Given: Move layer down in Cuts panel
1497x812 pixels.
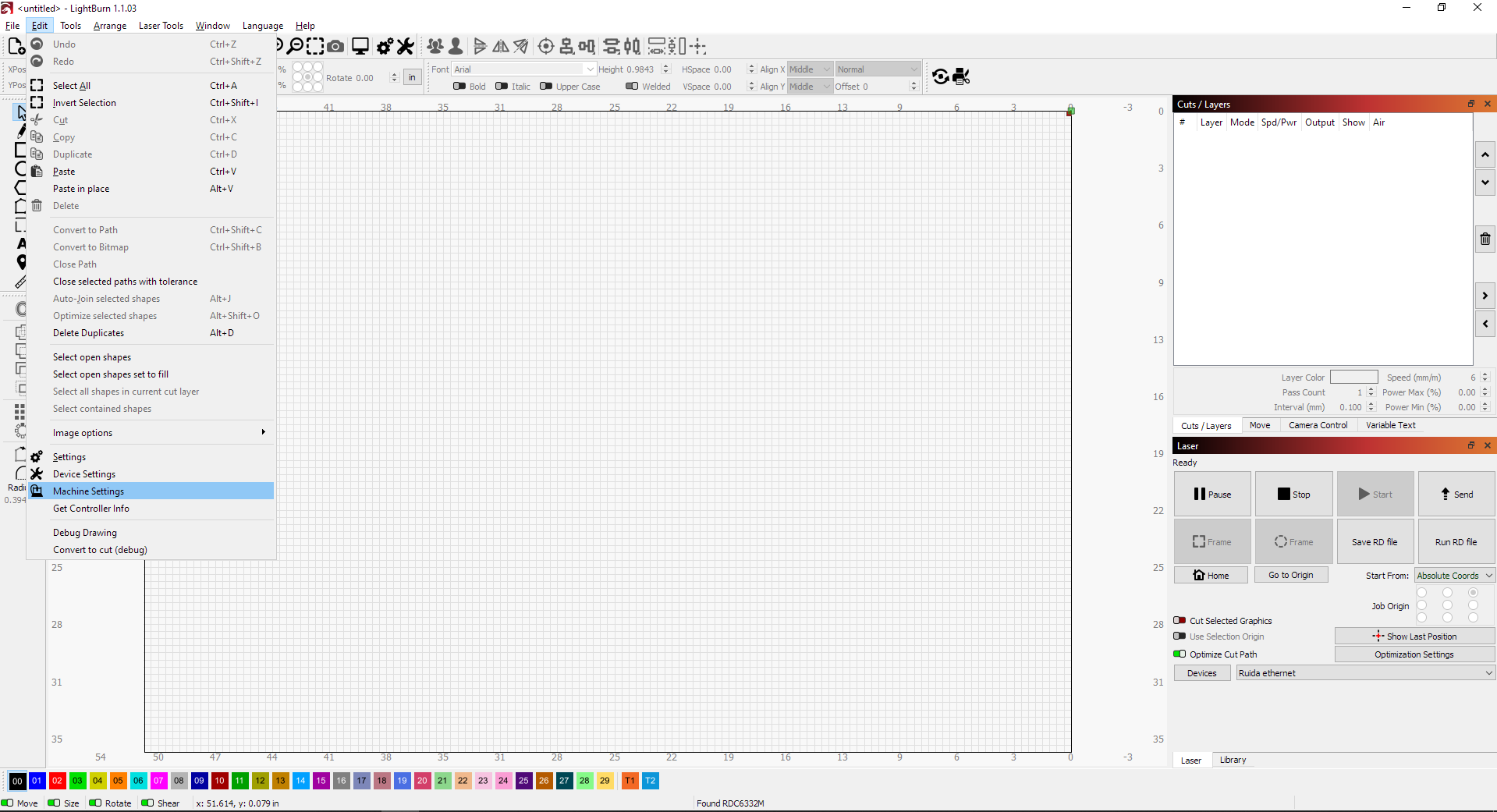Looking at the screenshot, I should click(x=1485, y=183).
